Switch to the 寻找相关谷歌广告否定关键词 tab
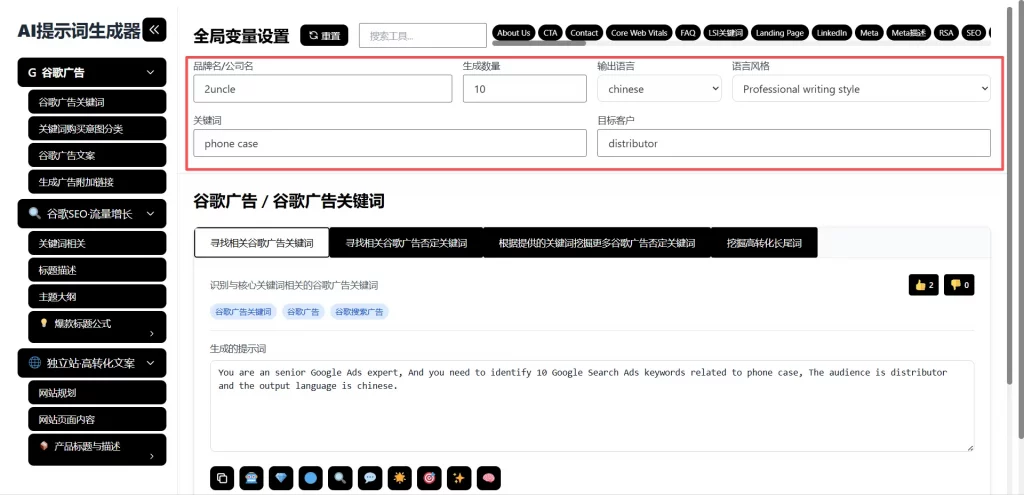 (x=406, y=243)
